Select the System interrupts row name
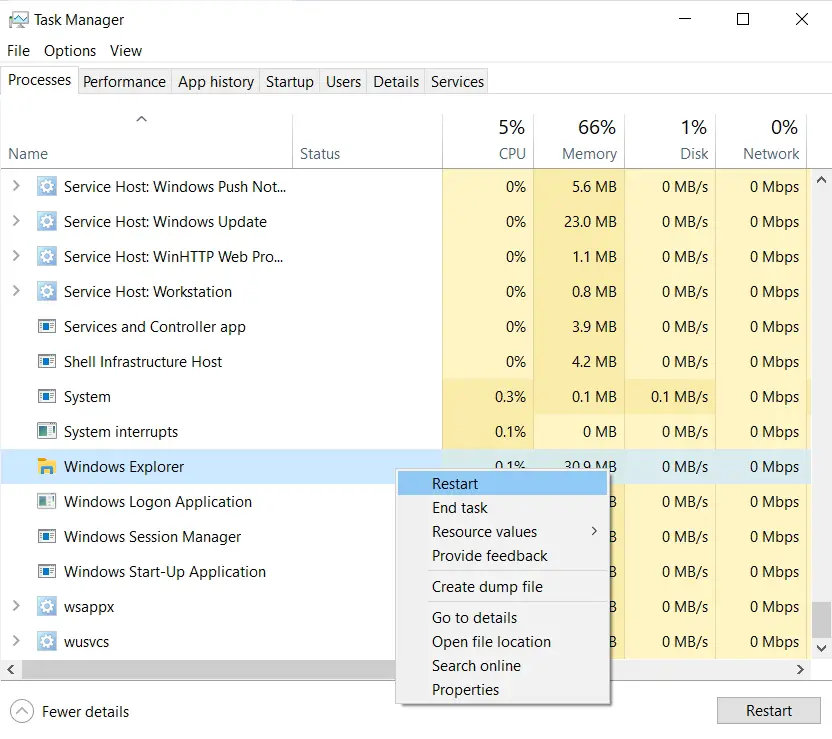Image resolution: width=832 pixels, height=739 pixels. 120,431
